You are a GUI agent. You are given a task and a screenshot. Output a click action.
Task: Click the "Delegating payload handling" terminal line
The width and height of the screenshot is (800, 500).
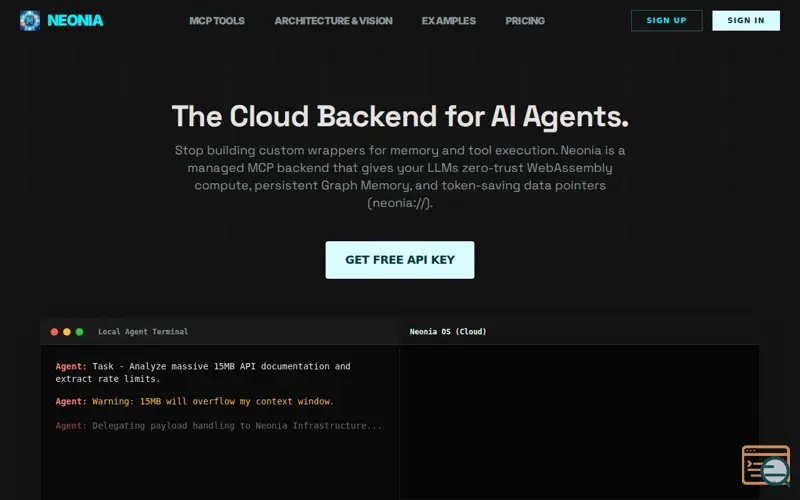218,426
